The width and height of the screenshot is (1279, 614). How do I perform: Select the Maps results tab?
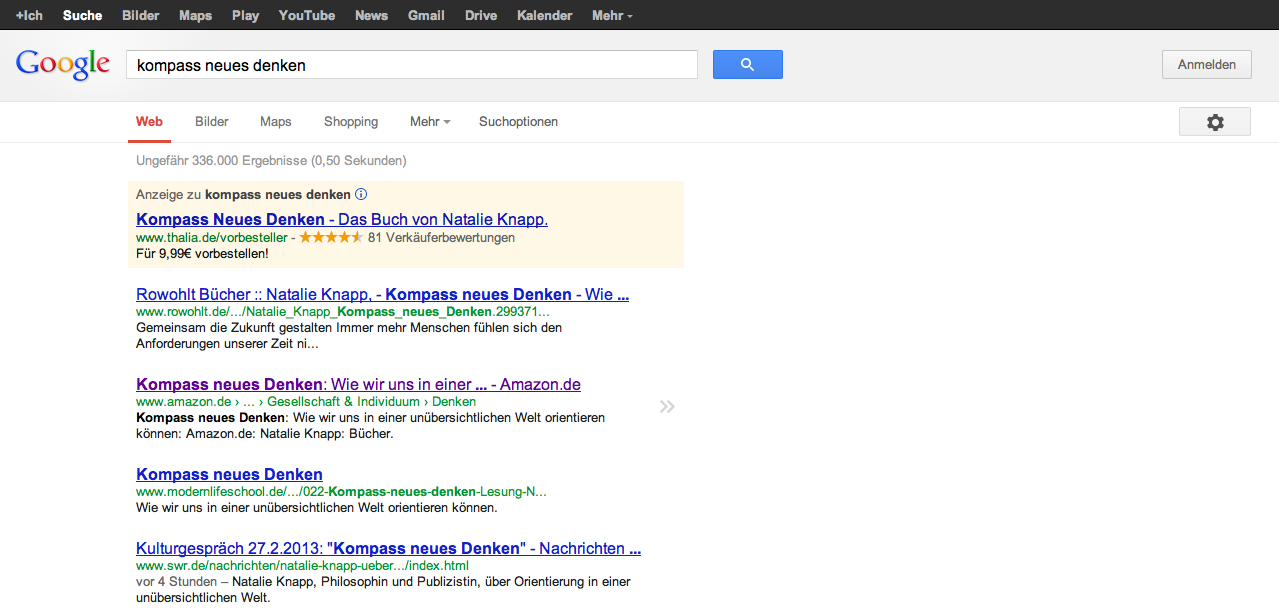click(x=276, y=122)
